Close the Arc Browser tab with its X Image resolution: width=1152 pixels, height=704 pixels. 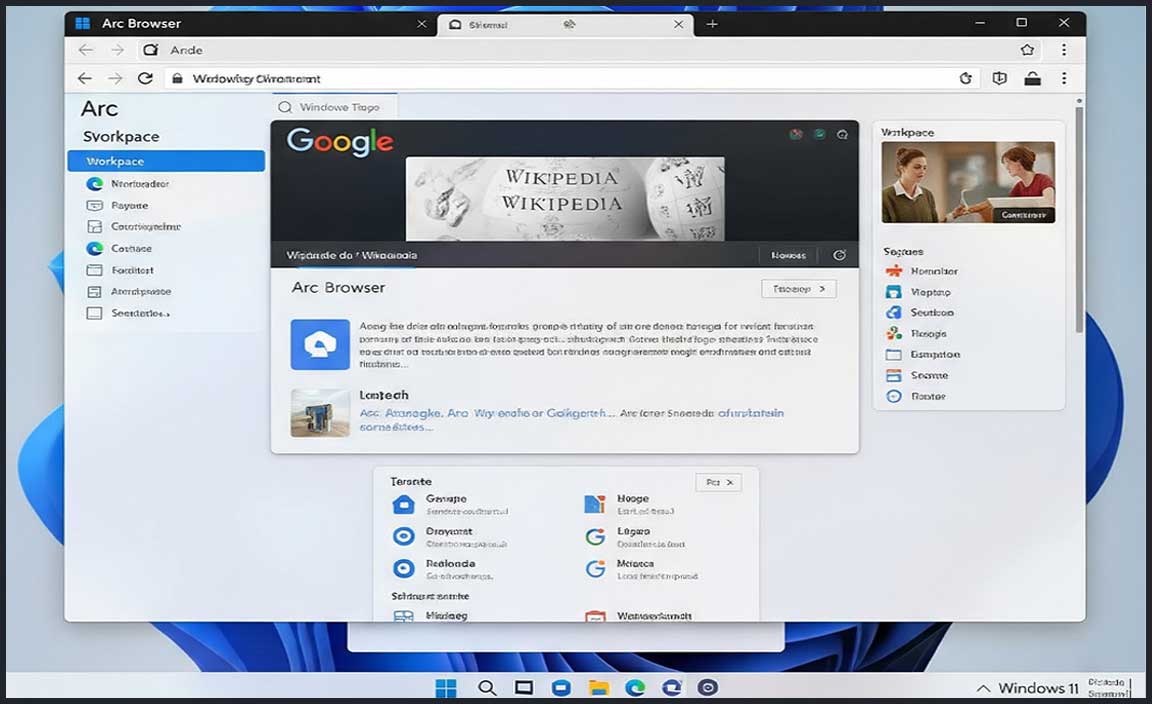tap(422, 24)
